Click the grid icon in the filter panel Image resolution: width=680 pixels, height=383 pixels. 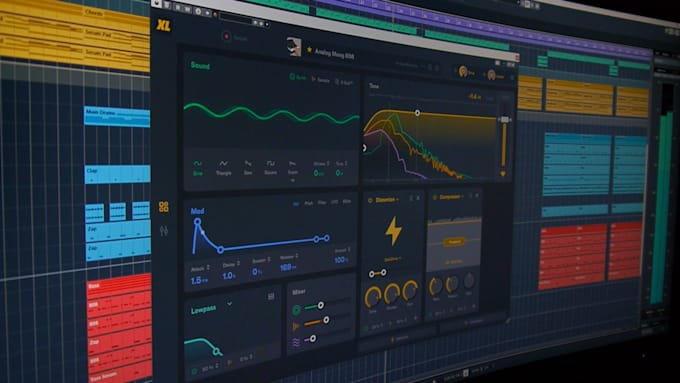tap(271, 297)
